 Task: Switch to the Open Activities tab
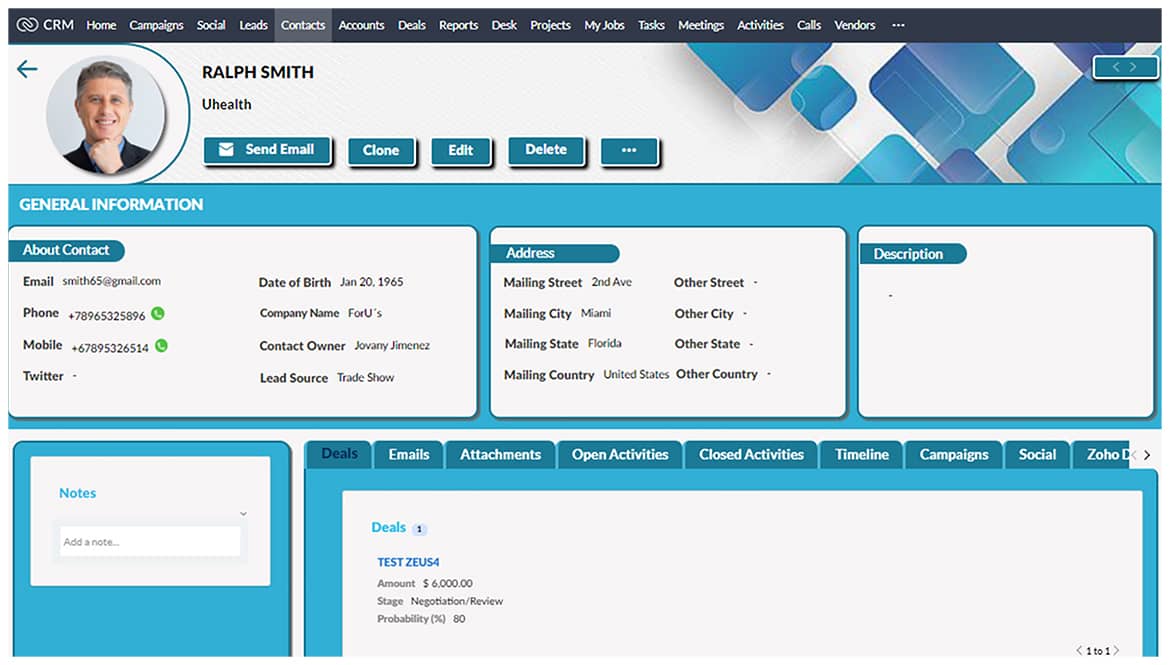620,455
